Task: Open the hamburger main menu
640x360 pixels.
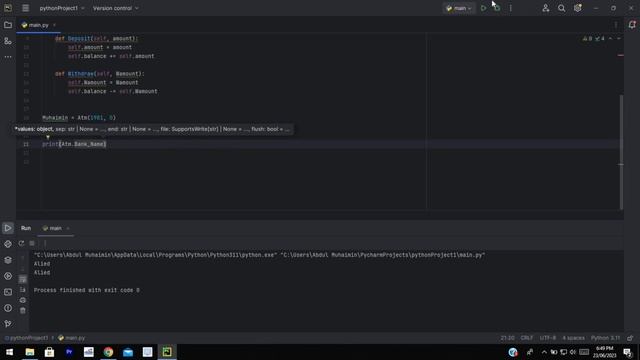Action: [x=25, y=8]
